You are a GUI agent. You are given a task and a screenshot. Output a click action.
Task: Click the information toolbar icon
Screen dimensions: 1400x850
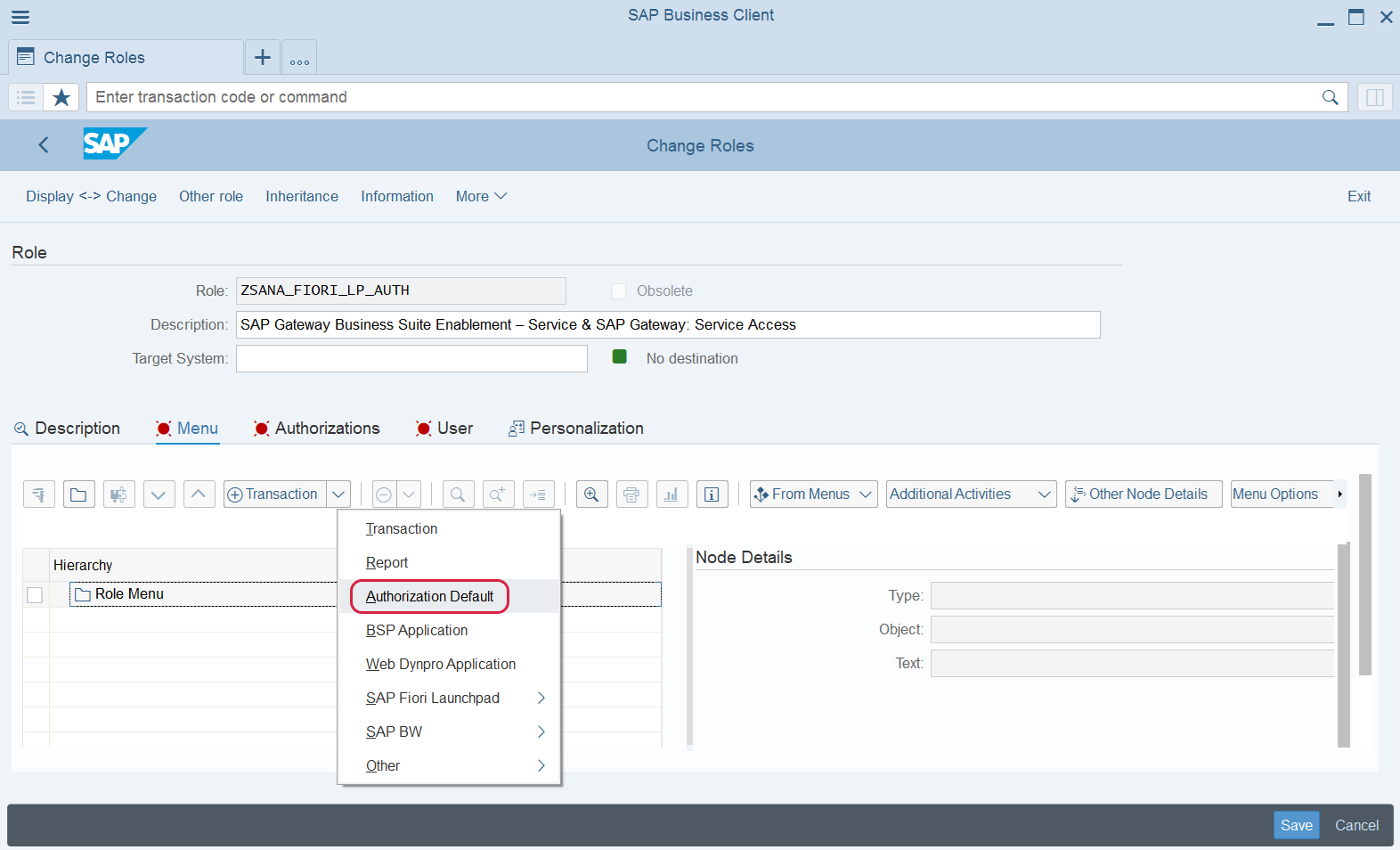tap(712, 494)
